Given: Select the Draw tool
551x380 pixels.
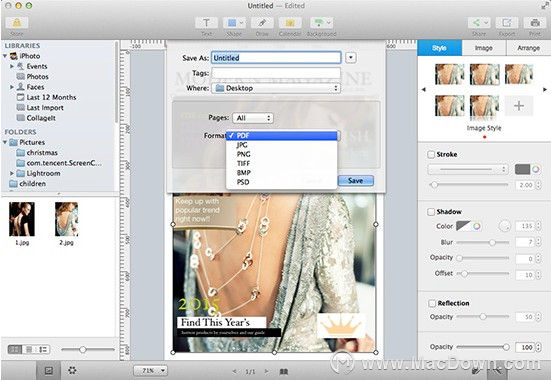Looking at the screenshot, I should 262,23.
